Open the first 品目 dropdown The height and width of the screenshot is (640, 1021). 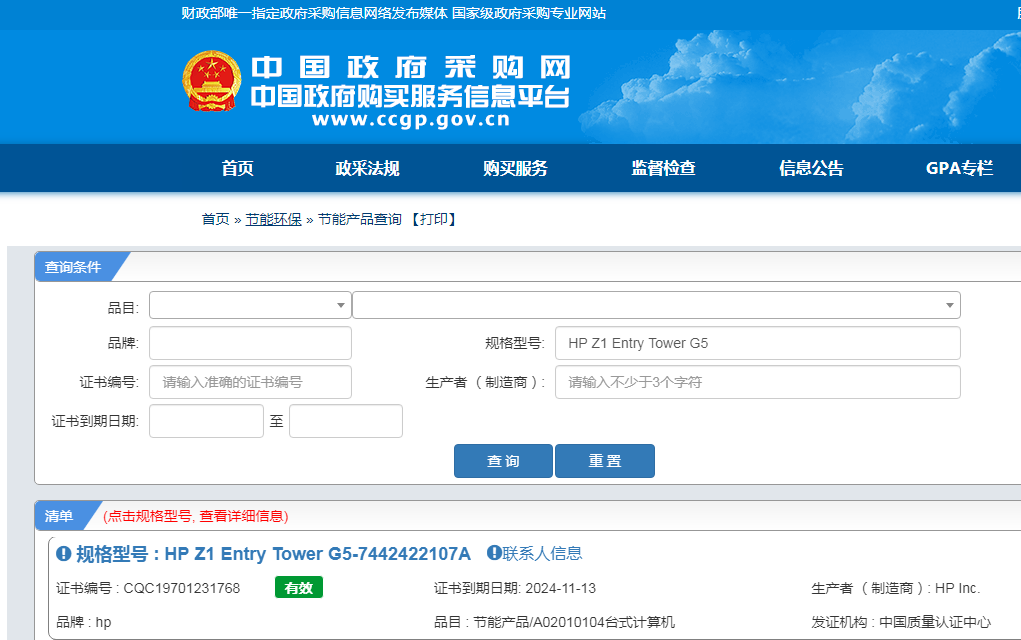(x=250, y=305)
